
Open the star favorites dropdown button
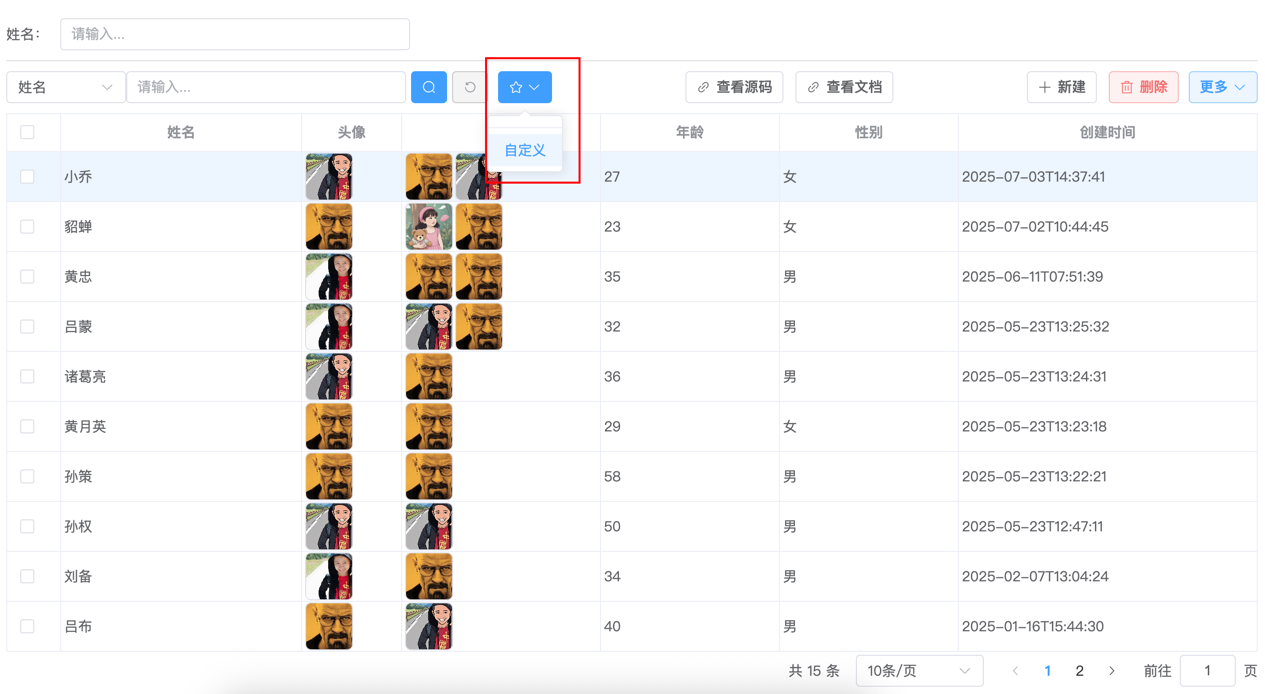[525, 87]
